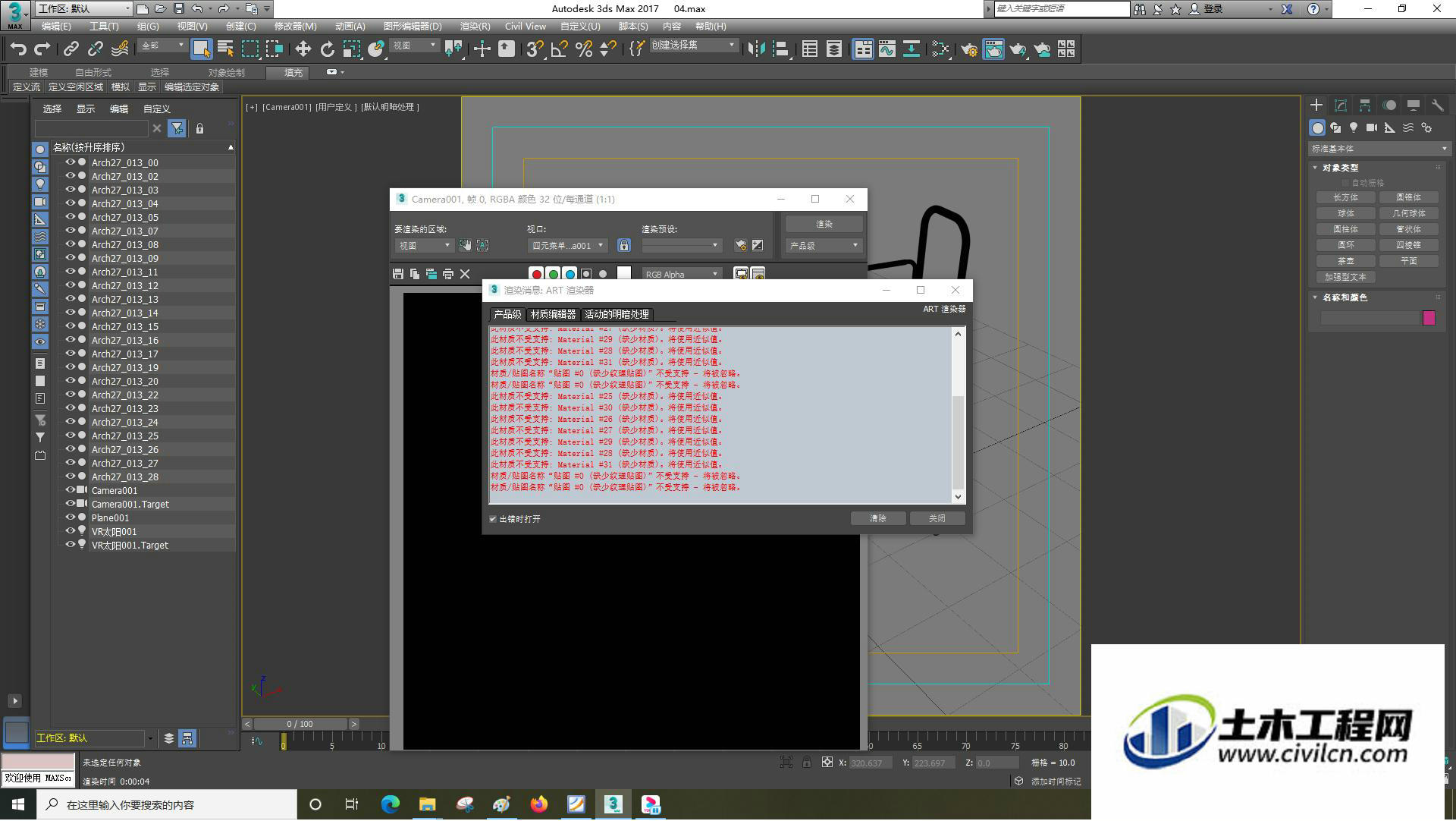Screen dimensions: 1456x821
Task: Click 清除 to clear messages
Action: coord(877,518)
